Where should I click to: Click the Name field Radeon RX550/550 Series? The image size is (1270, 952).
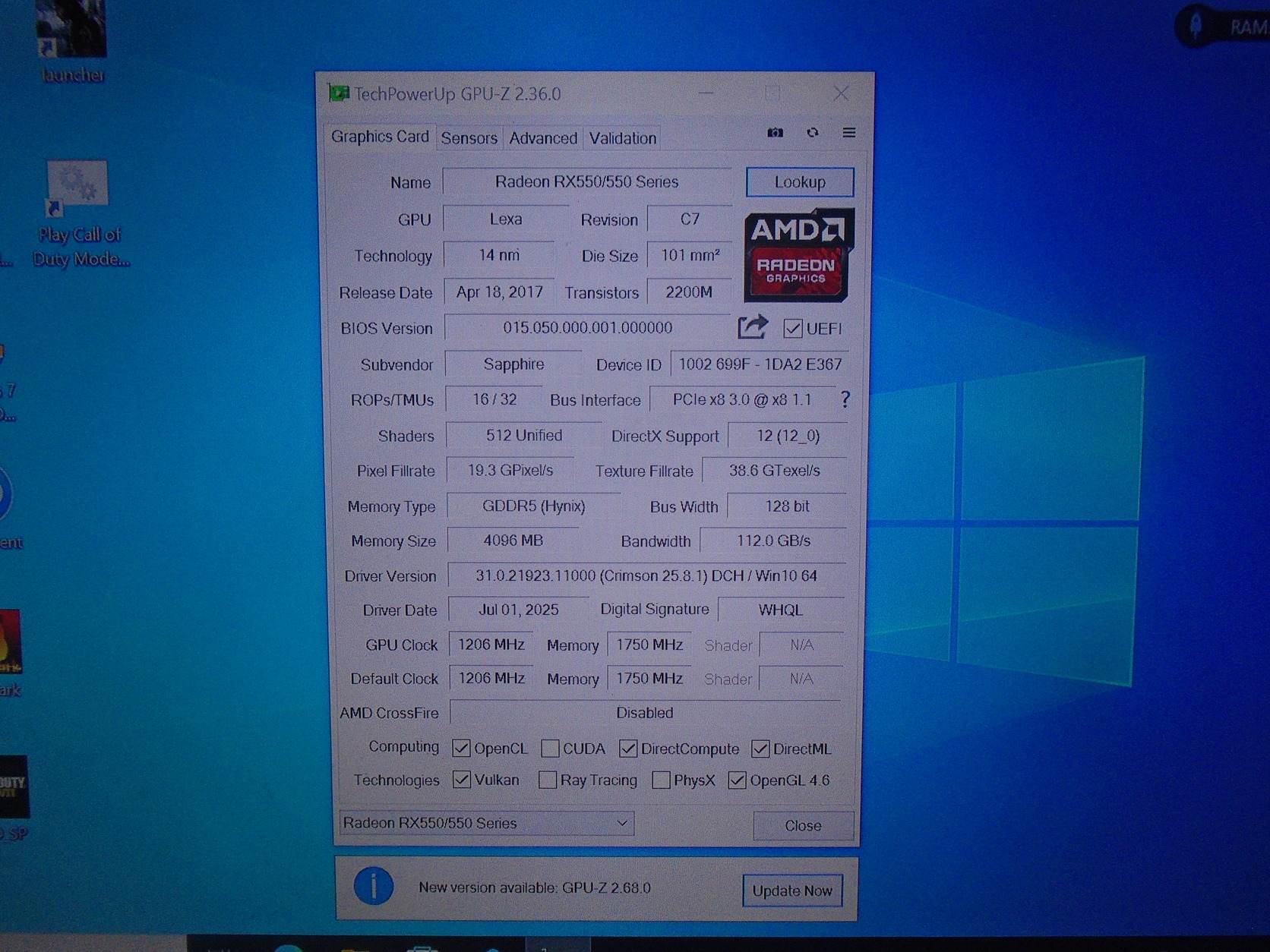pyautogui.click(x=587, y=181)
